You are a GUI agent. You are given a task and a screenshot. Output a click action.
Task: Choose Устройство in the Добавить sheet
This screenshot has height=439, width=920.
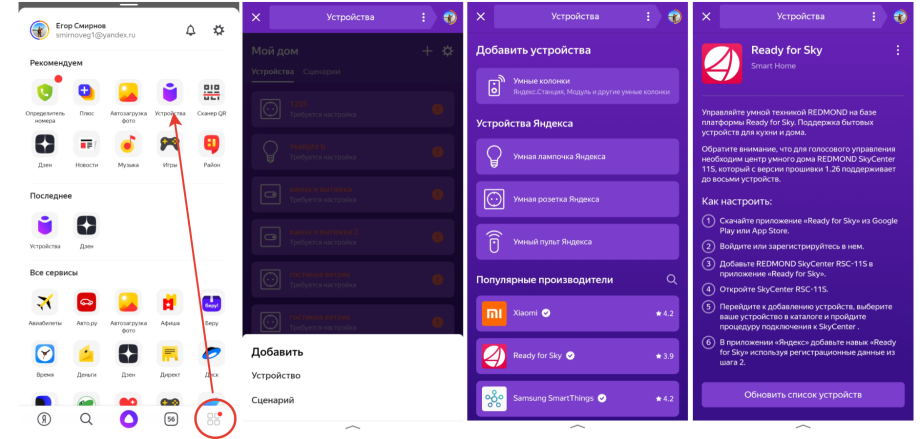pos(276,376)
